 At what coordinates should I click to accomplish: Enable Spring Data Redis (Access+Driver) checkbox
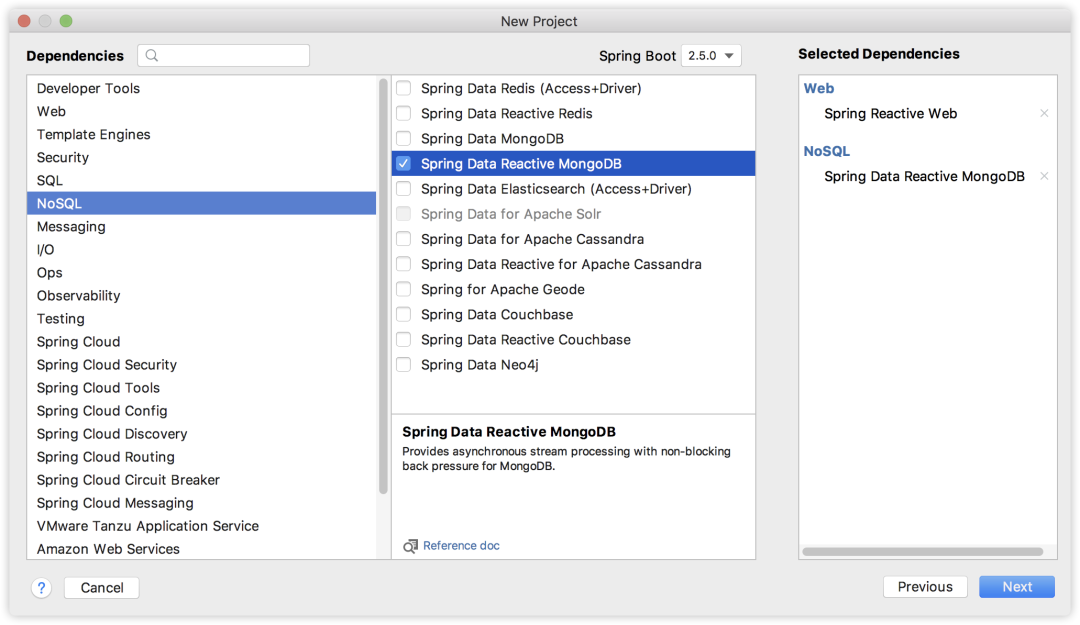coord(404,88)
